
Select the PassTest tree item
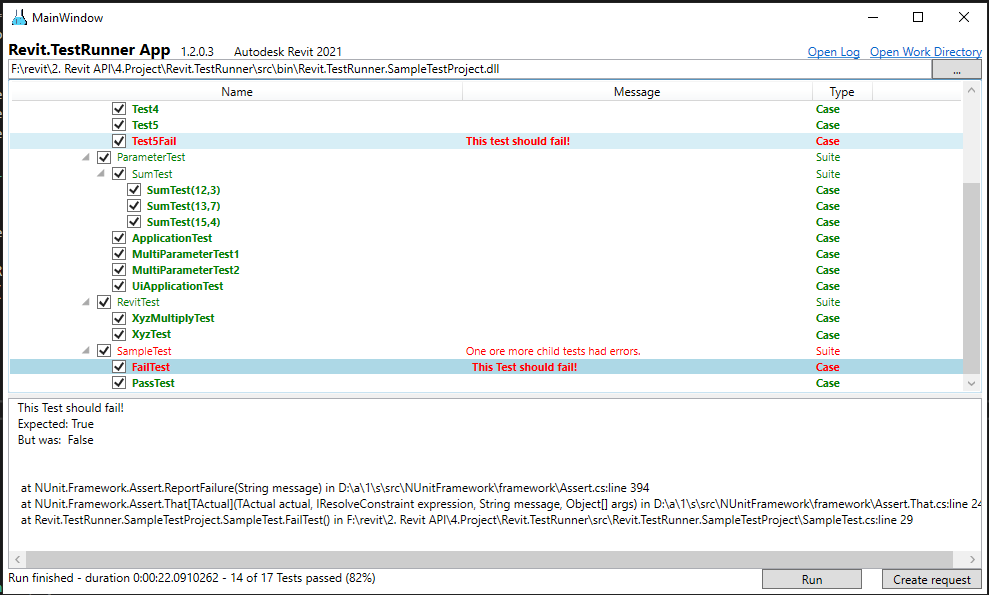click(153, 383)
